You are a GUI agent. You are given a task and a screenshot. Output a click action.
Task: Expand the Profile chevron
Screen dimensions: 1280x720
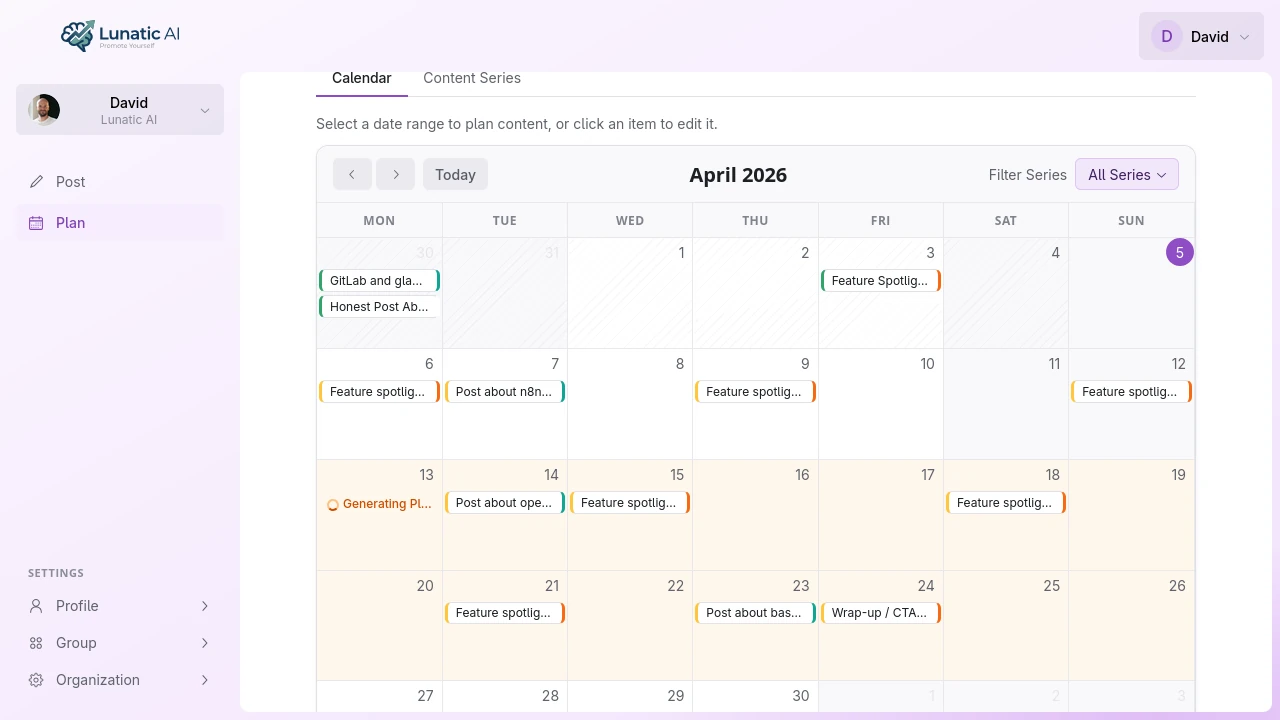[x=204, y=606]
